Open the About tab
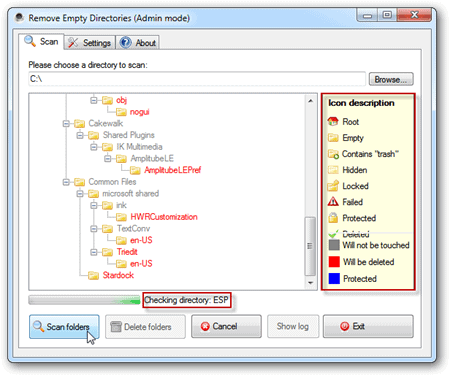Viewport: 450px width, 376px height. [x=138, y=43]
